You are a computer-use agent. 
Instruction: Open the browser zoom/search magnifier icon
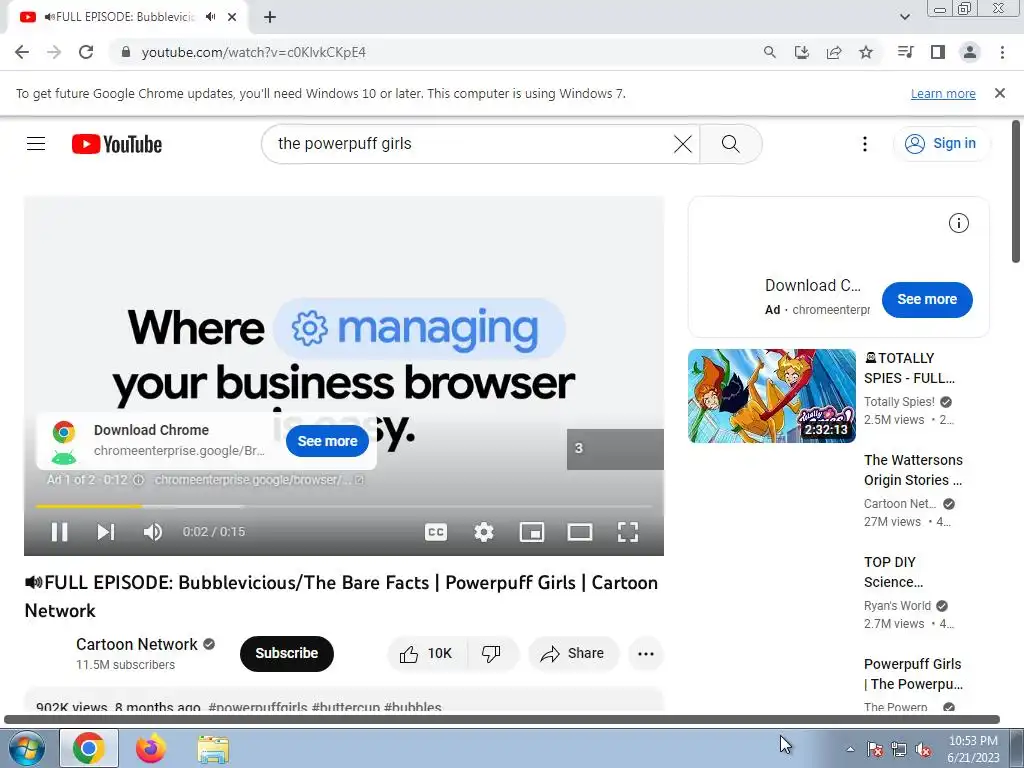(x=769, y=52)
